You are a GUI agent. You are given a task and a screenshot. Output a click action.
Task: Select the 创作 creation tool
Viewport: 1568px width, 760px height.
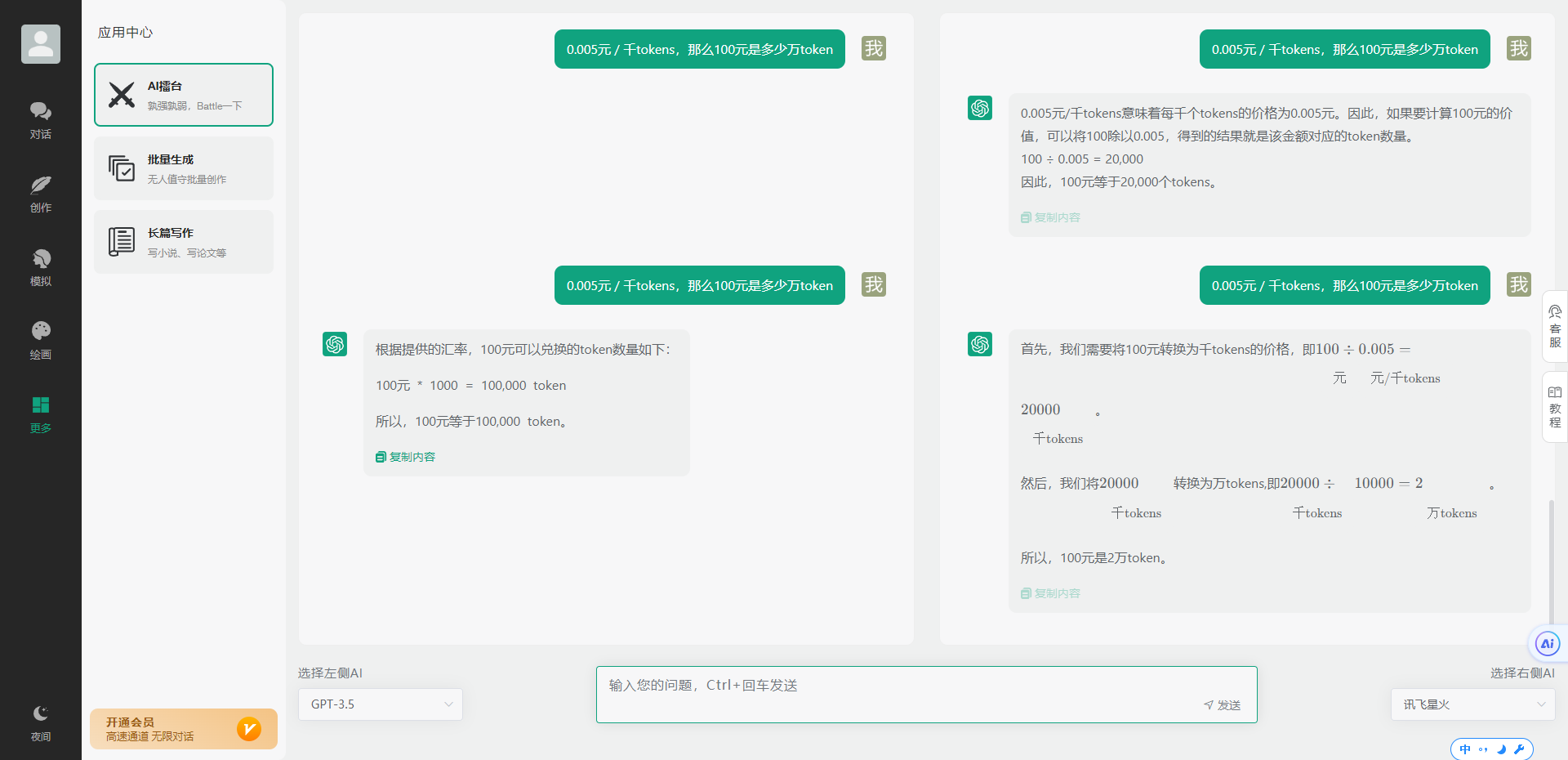(41, 193)
